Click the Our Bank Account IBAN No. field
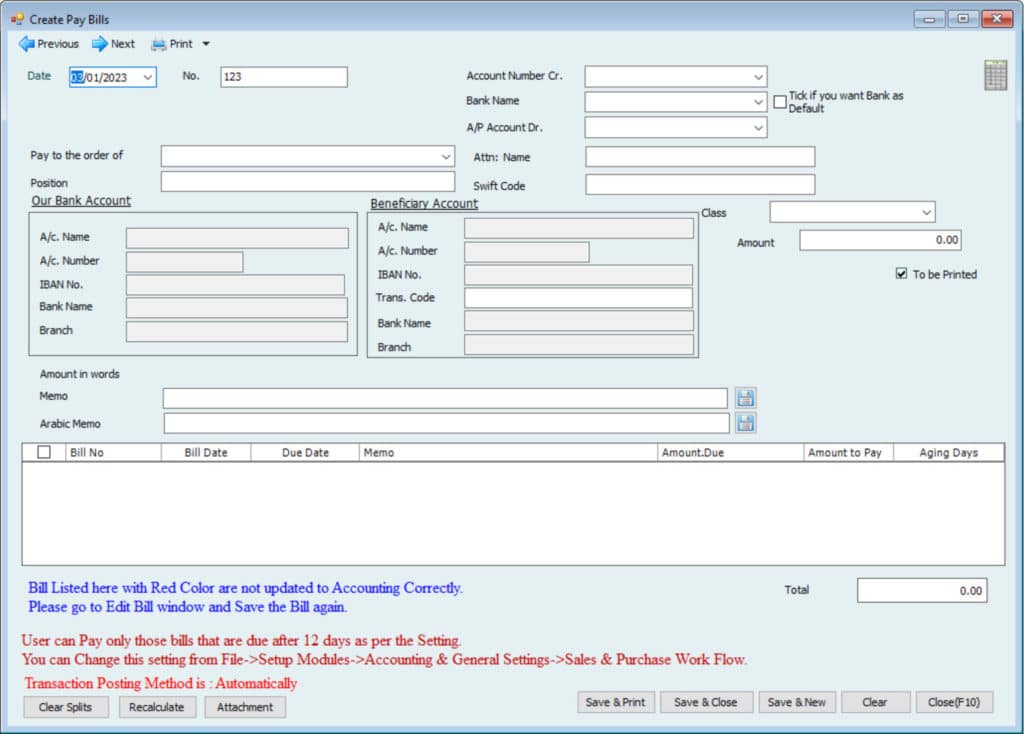The width and height of the screenshot is (1024, 734). (235, 285)
